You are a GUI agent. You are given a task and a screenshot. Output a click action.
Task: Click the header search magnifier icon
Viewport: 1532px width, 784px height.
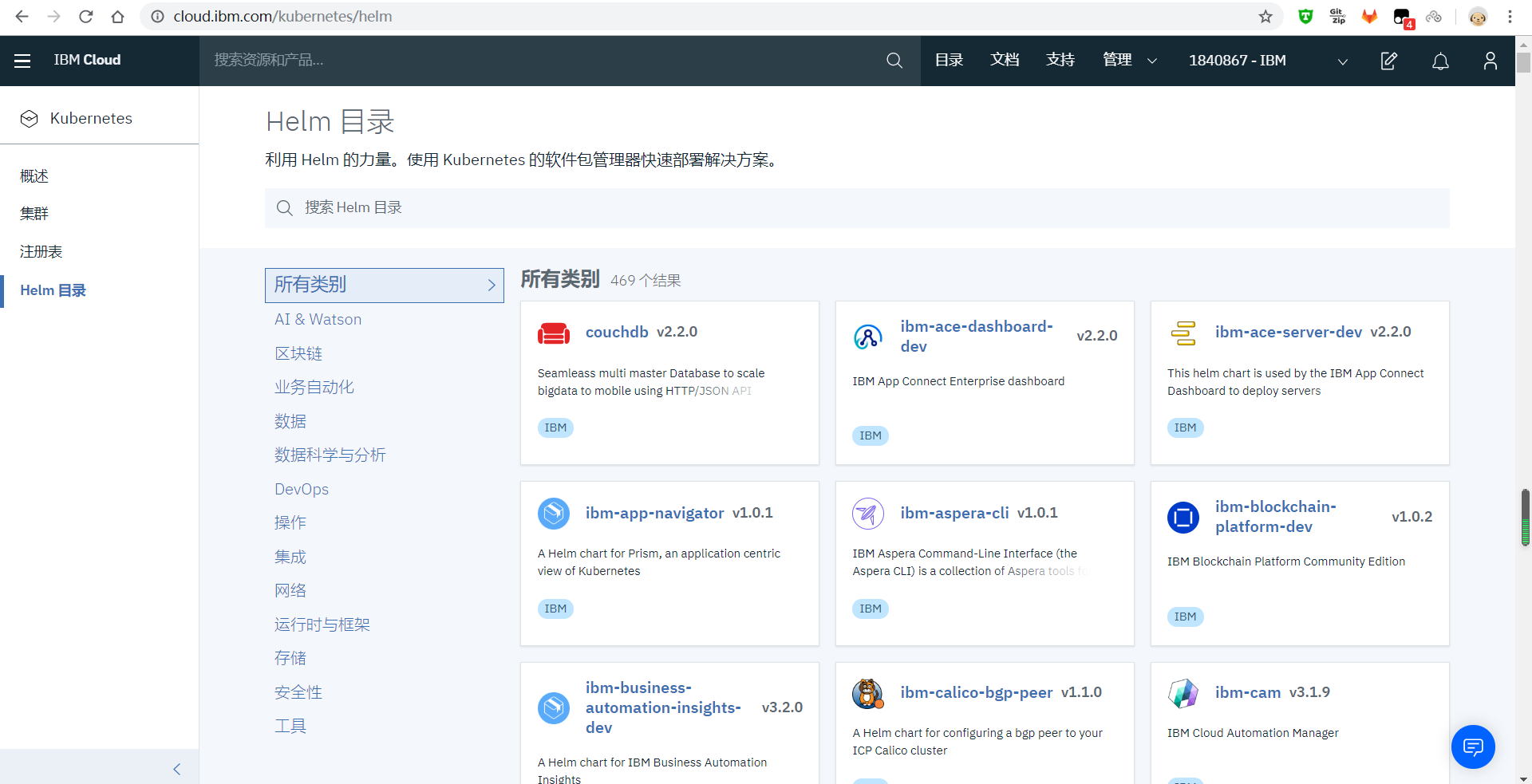[894, 61]
